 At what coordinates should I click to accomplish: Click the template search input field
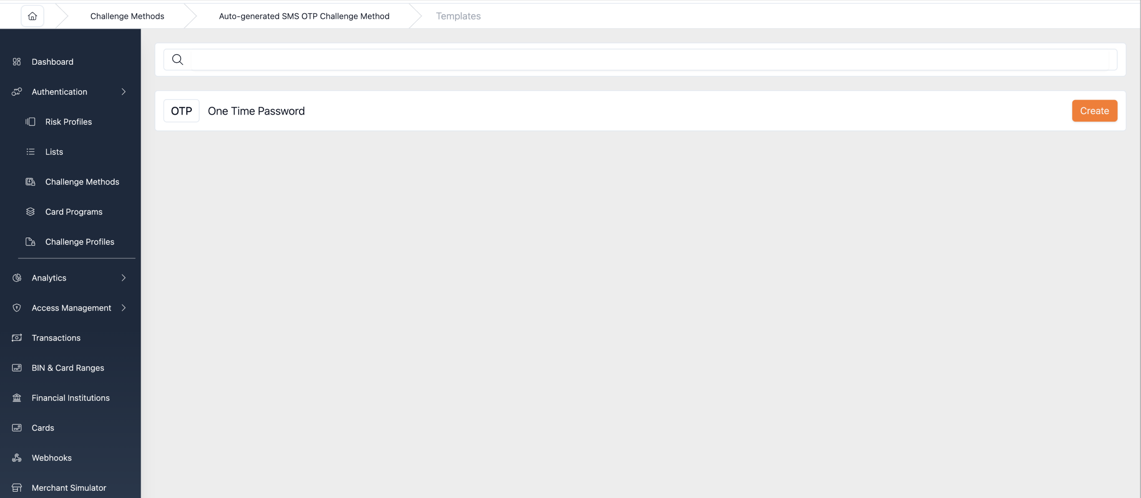point(653,60)
